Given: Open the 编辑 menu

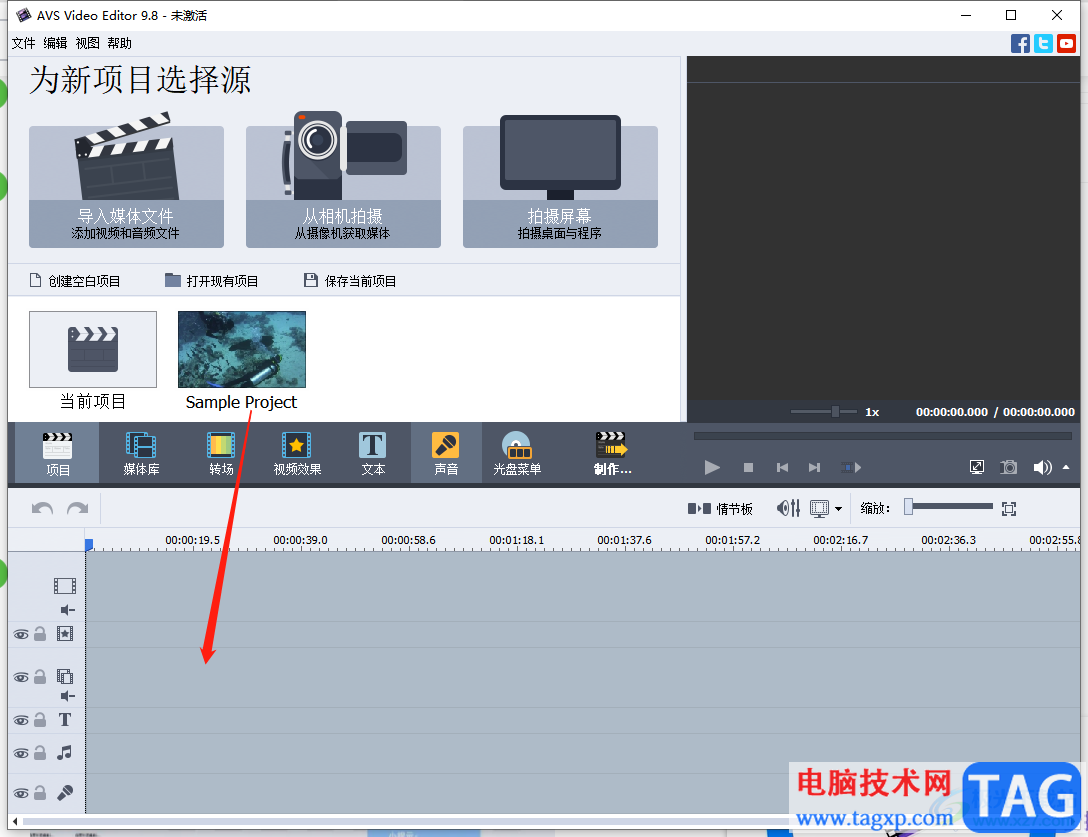Looking at the screenshot, I should (x=56, y=43).
